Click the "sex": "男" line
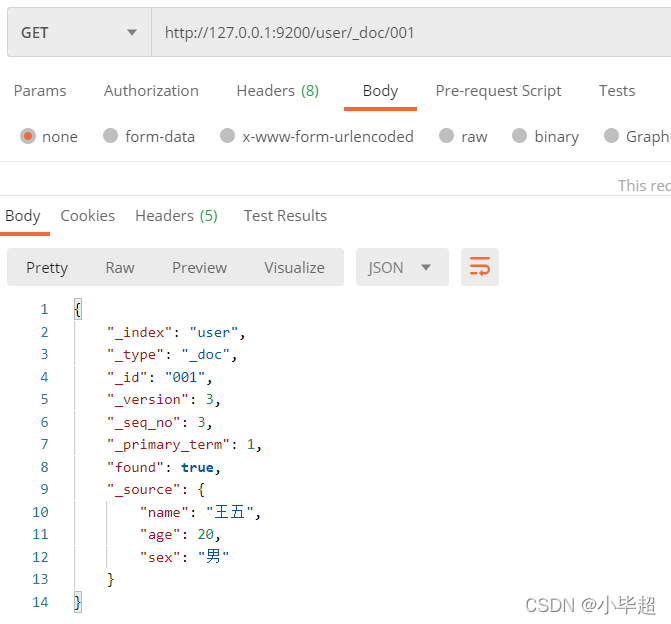 [x=184, y=557]
